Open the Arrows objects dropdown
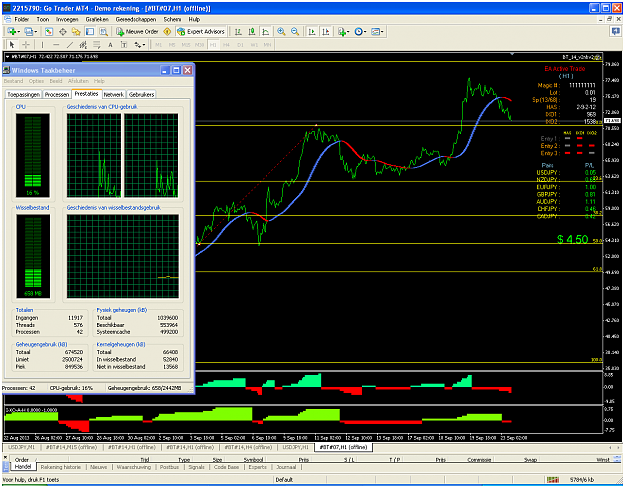Viewport: 625px width, 486px height. click(140, 45)
